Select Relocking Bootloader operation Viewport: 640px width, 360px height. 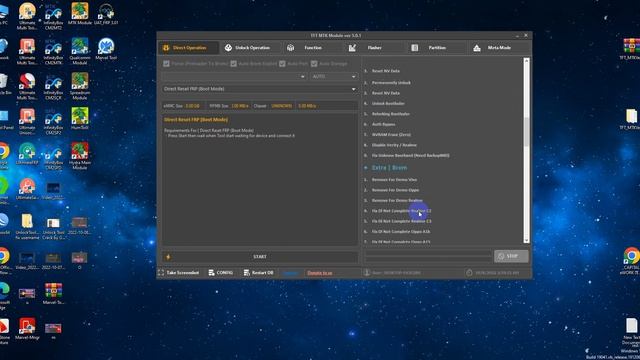(x=391, y=114)
